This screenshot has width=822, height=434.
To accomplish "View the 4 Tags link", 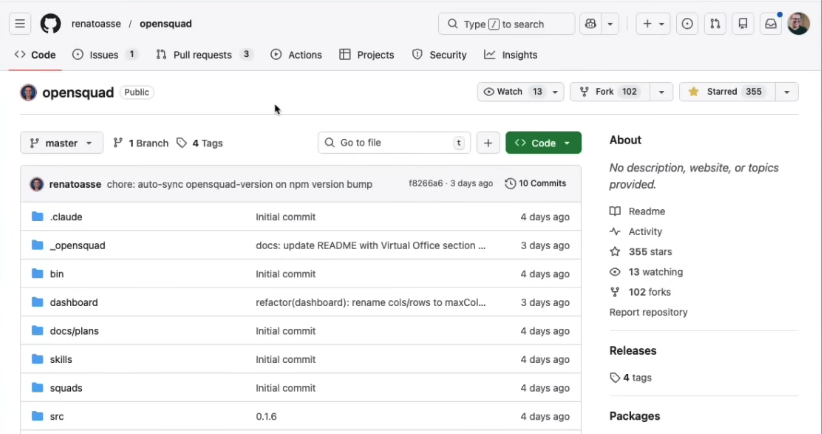I will point(200,143).
